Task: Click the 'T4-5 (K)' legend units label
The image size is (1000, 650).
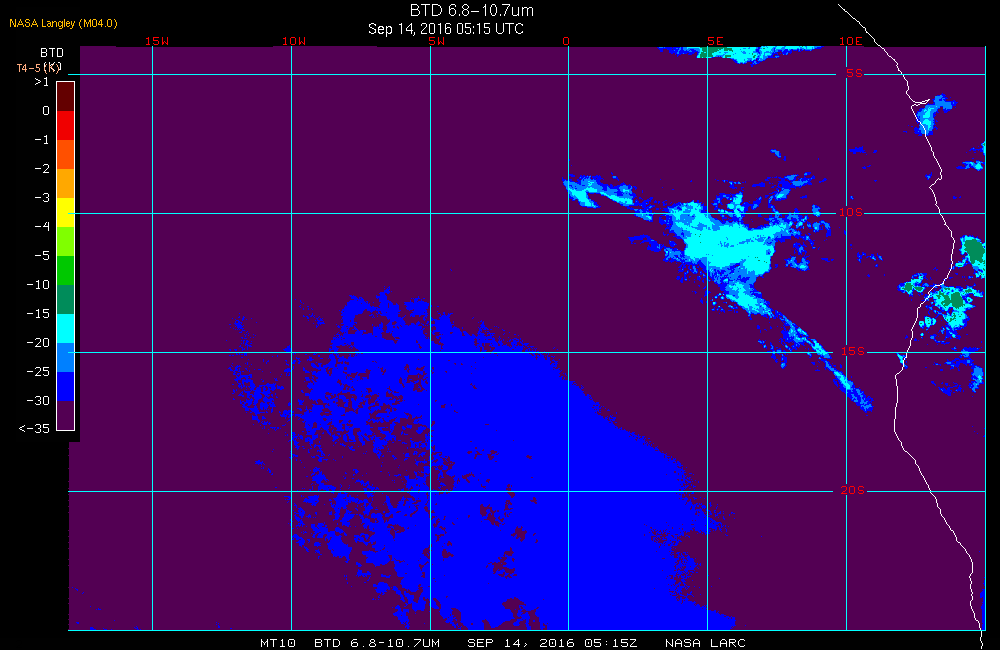Action: pos(39,68)
